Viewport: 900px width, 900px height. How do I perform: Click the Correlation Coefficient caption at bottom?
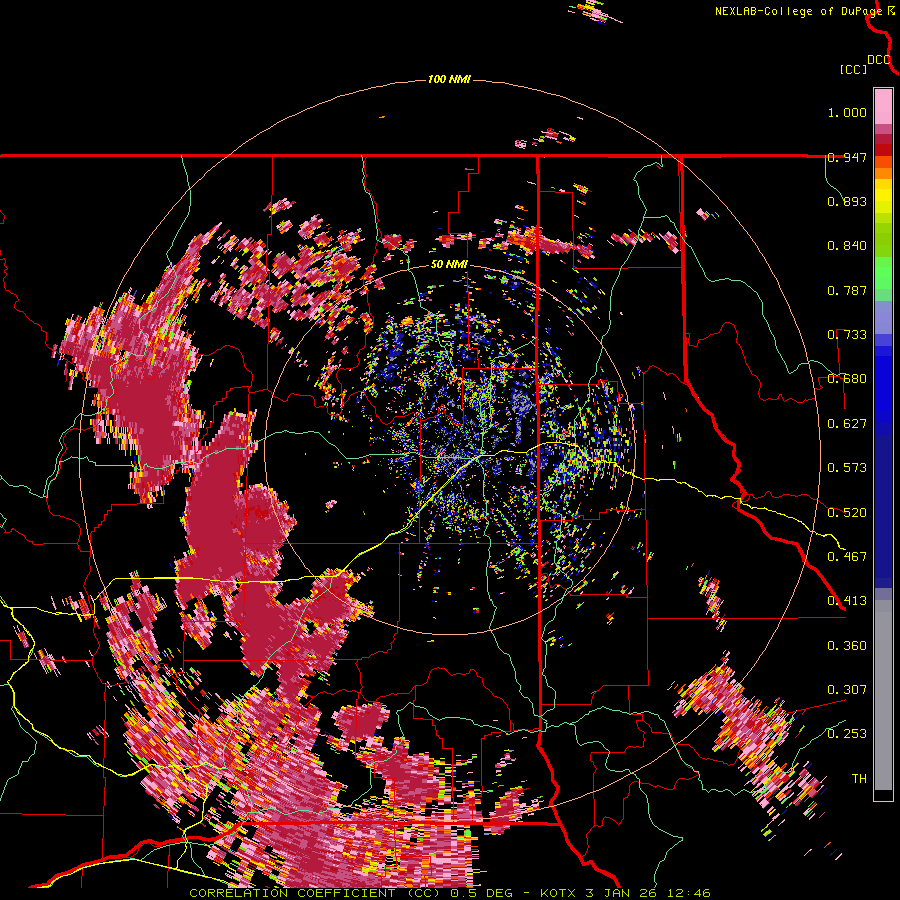(x=450, y=893)
